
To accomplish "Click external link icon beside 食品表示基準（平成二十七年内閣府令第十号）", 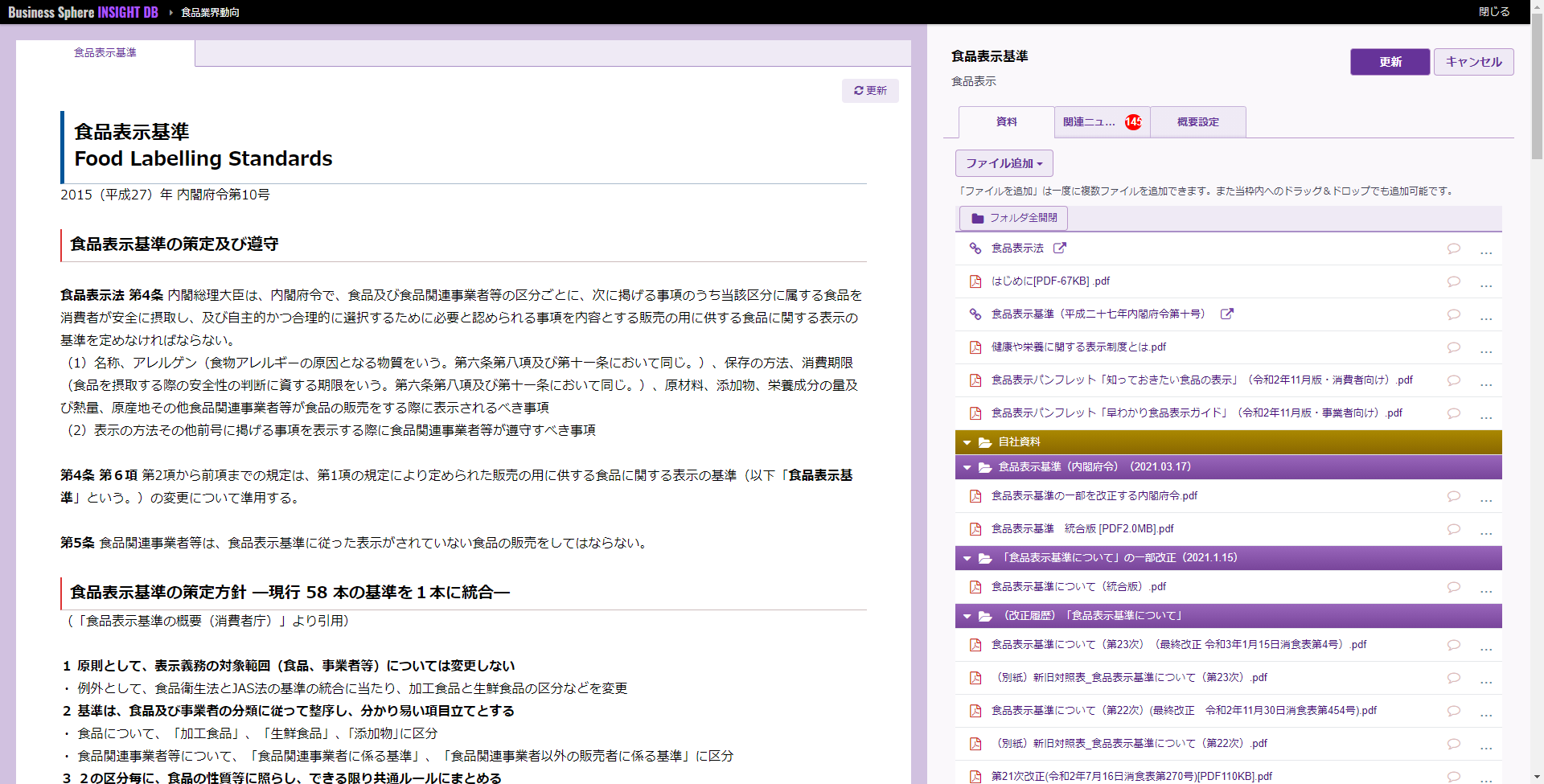I will point(1226,314).
